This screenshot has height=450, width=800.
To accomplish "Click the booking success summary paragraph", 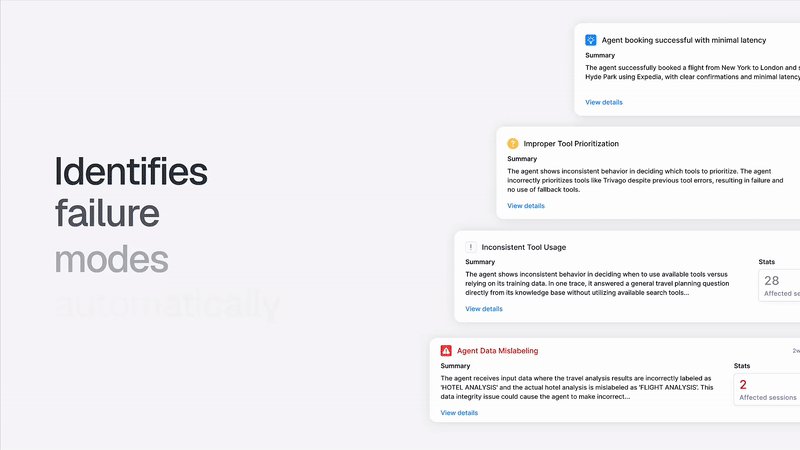I will (x=692, y=72).
